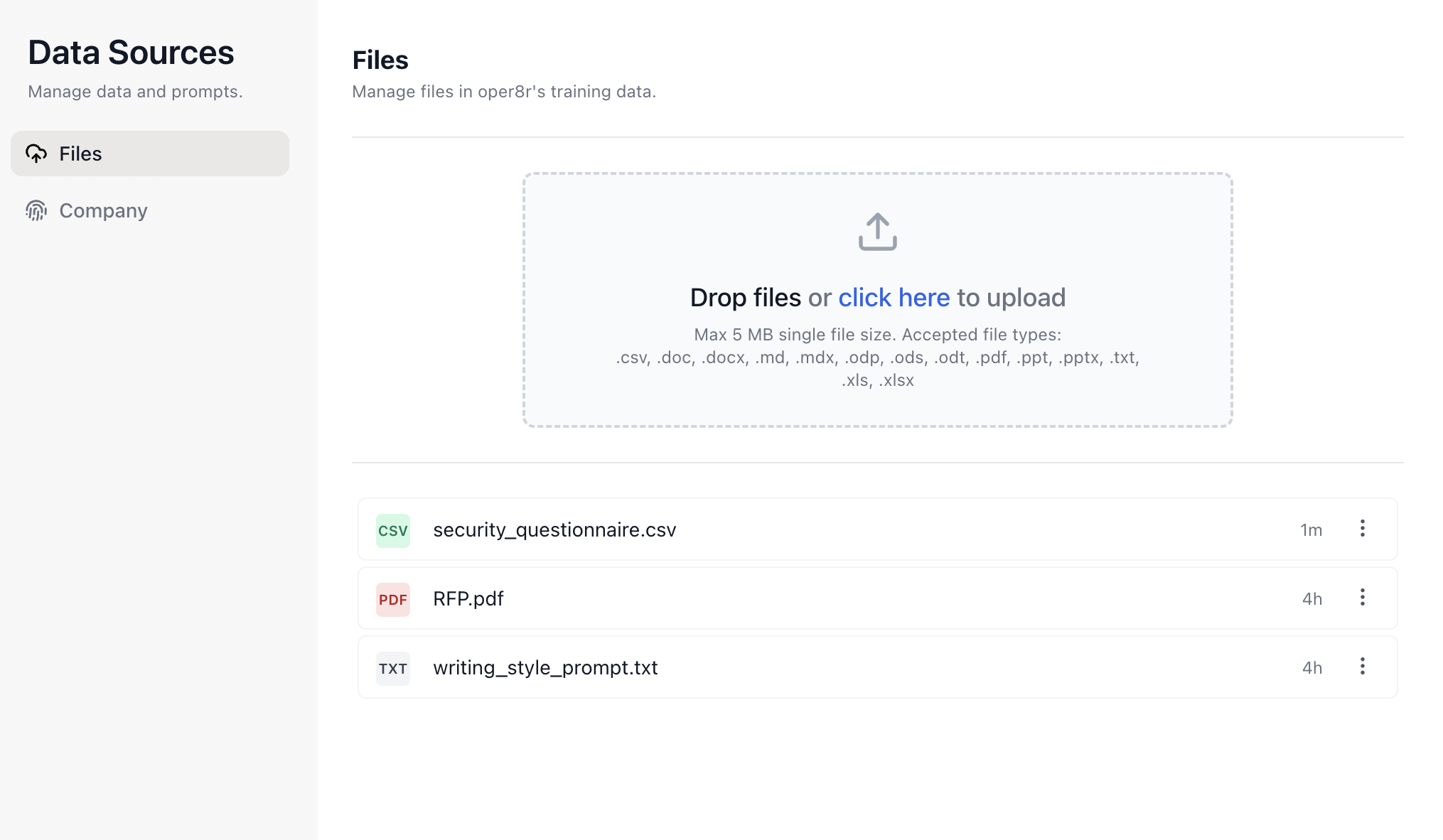Open the security_questionnaire.csv file name
Viewport: 1443px width, 840px height.
click(554, 530)
